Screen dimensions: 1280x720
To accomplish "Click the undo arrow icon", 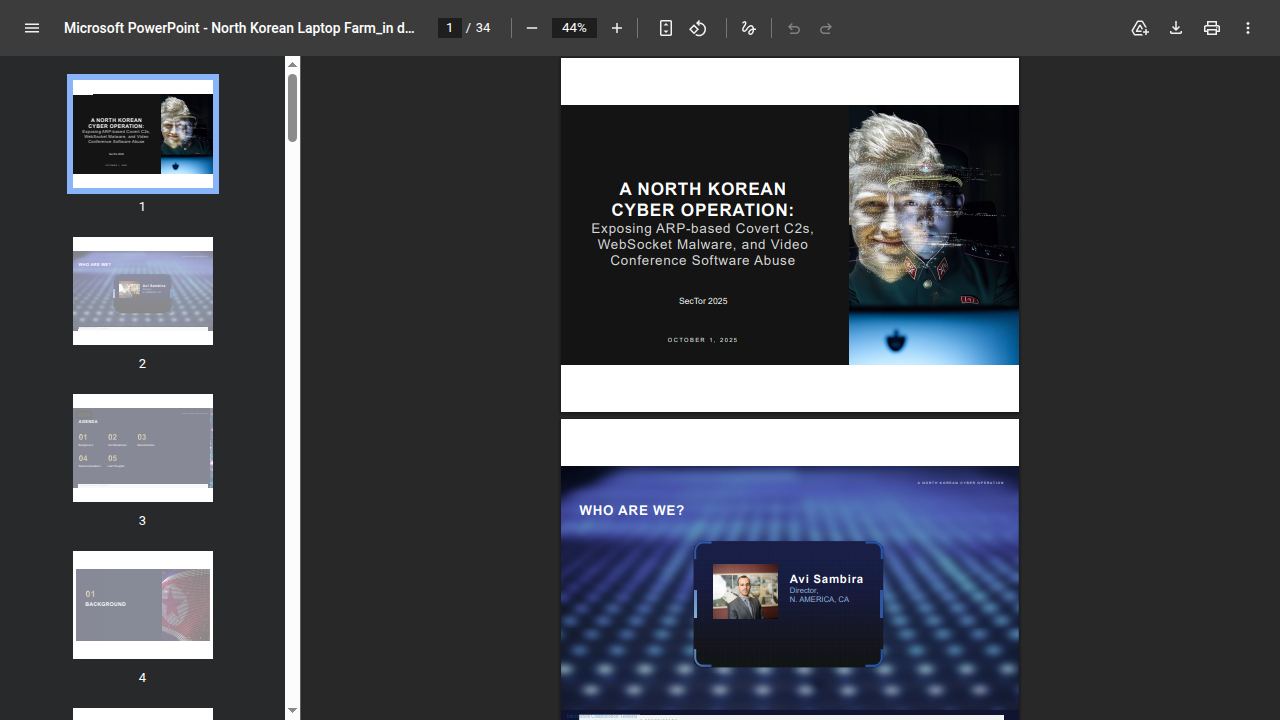I will [794, 28].
